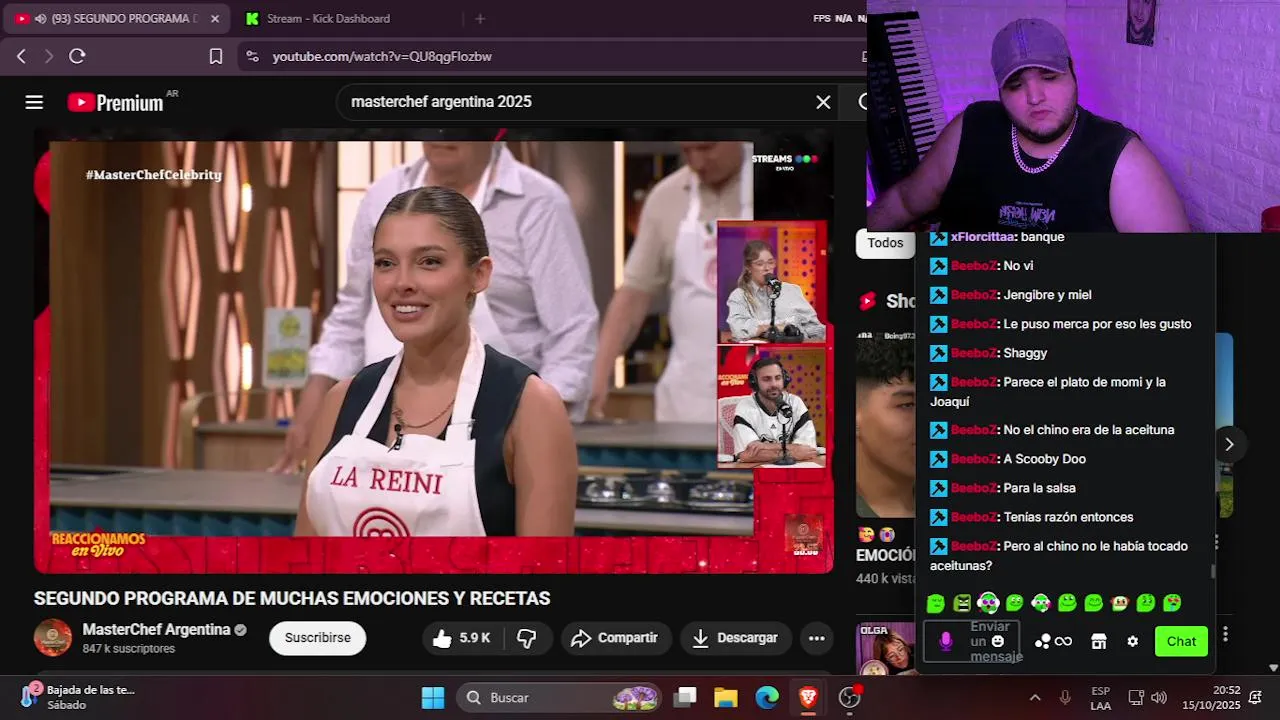The image size is (1280, 720).
Task: Open clock showing 20:52 15/10/2025
Action: (1211, 697)
